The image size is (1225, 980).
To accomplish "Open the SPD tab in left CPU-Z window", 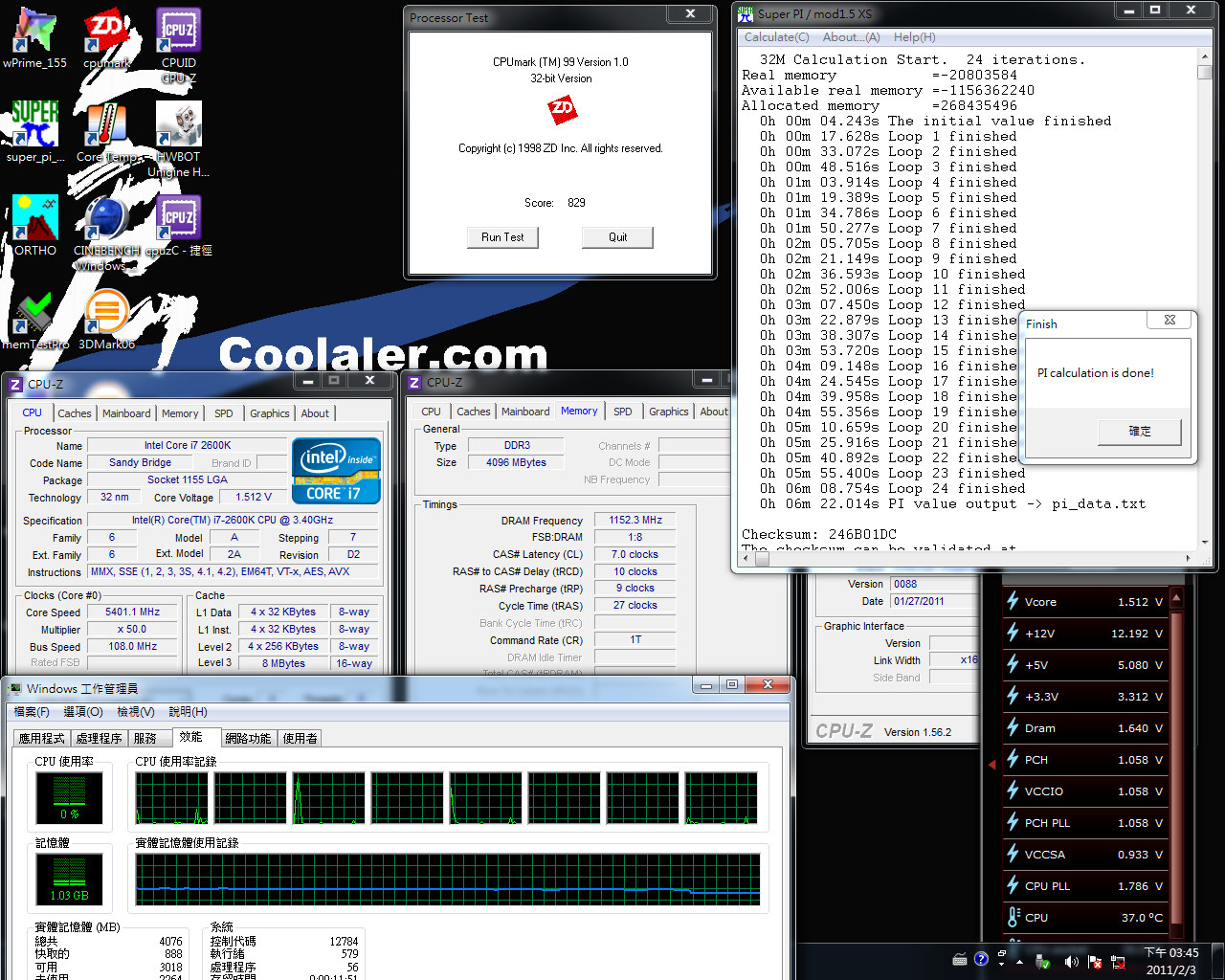I will 223,413.
